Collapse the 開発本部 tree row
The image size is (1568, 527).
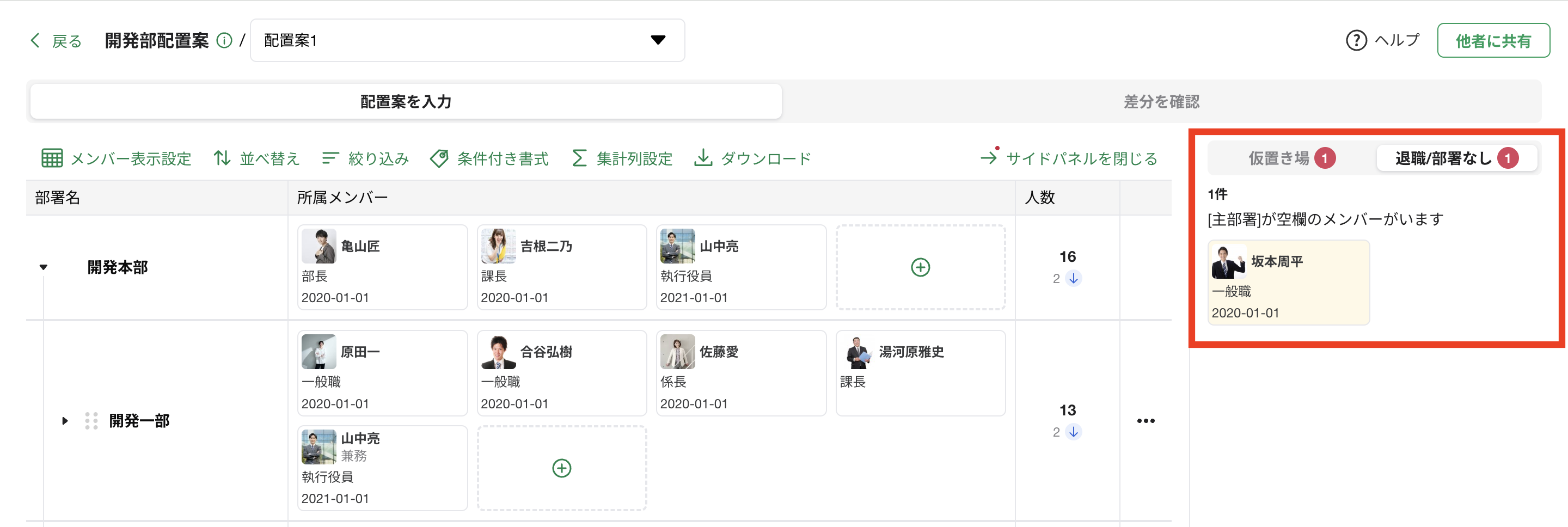click(43, 267)
